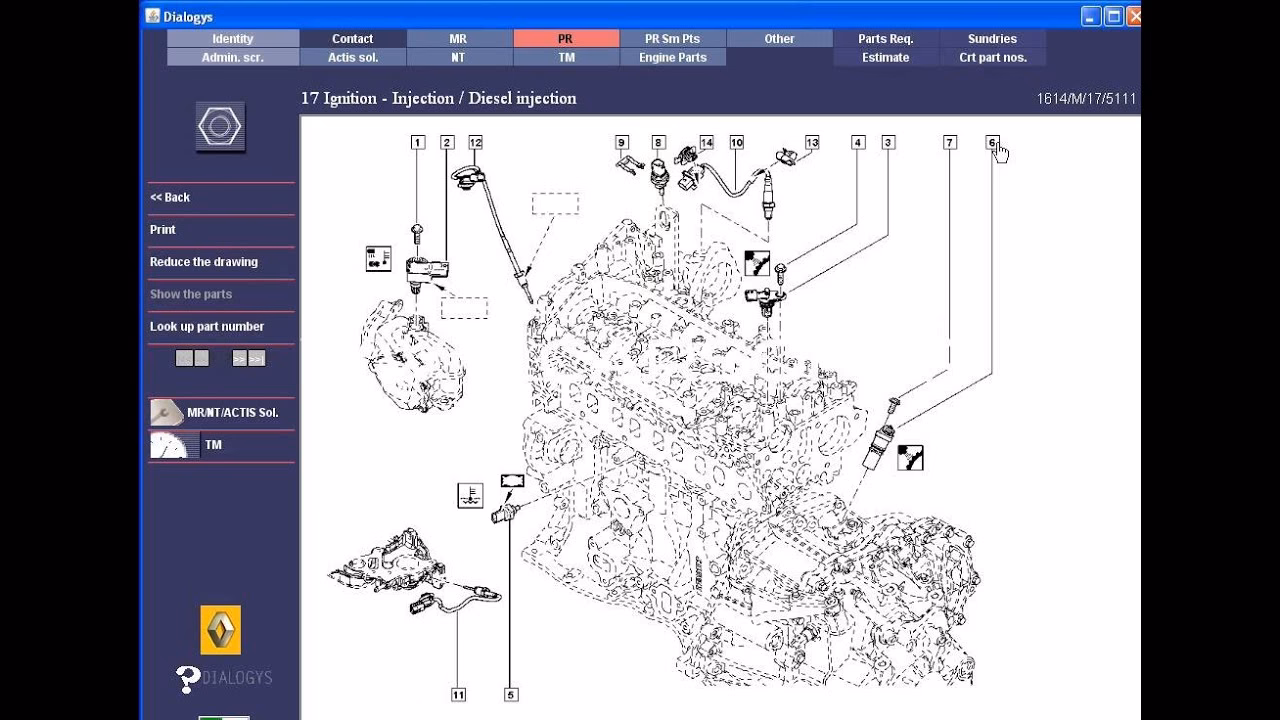Select part number 6 callout

coord(992,143)
